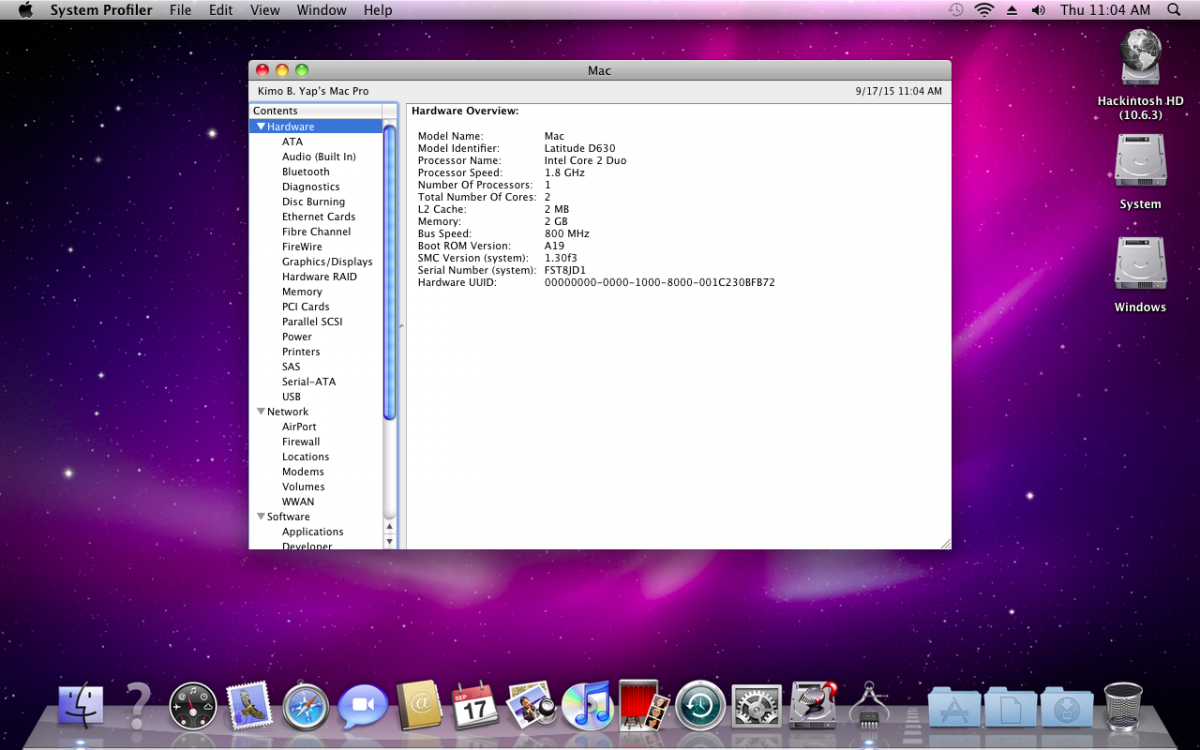
Task: Select Applications under Software
Action: 313,532
